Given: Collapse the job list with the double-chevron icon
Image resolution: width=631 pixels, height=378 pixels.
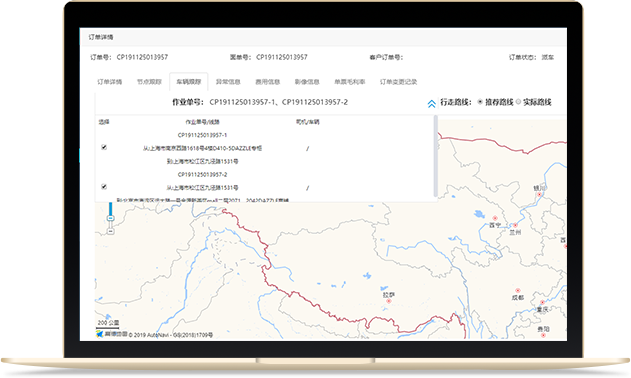Looking at the screenshot, I should click(431, 104).
